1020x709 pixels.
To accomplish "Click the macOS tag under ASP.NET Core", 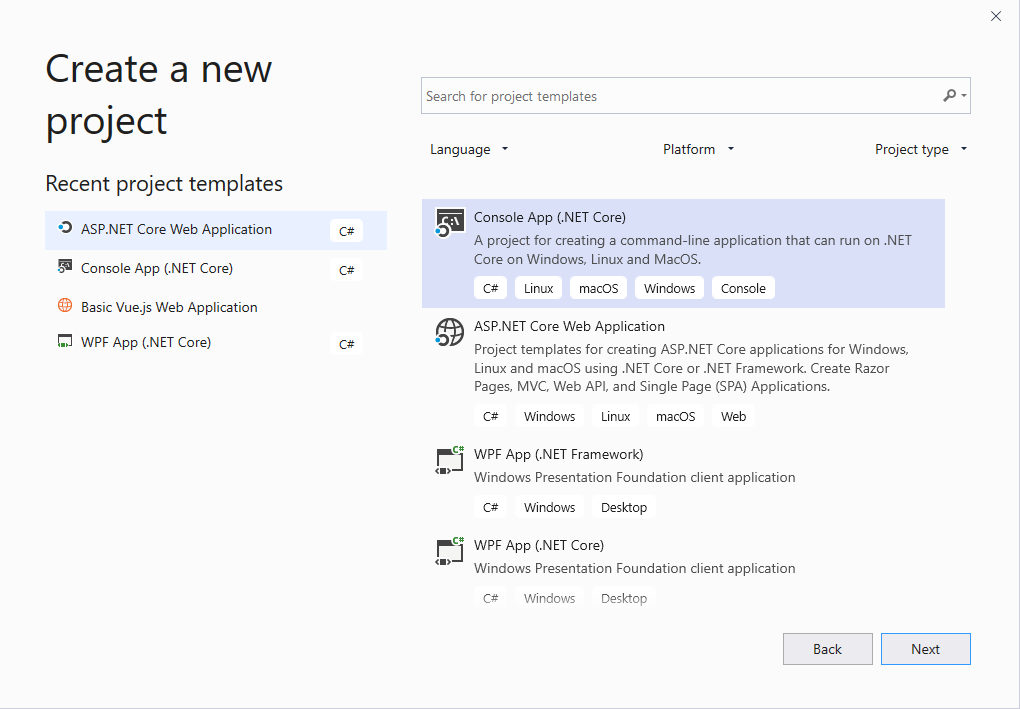I will tap(675, 416).
